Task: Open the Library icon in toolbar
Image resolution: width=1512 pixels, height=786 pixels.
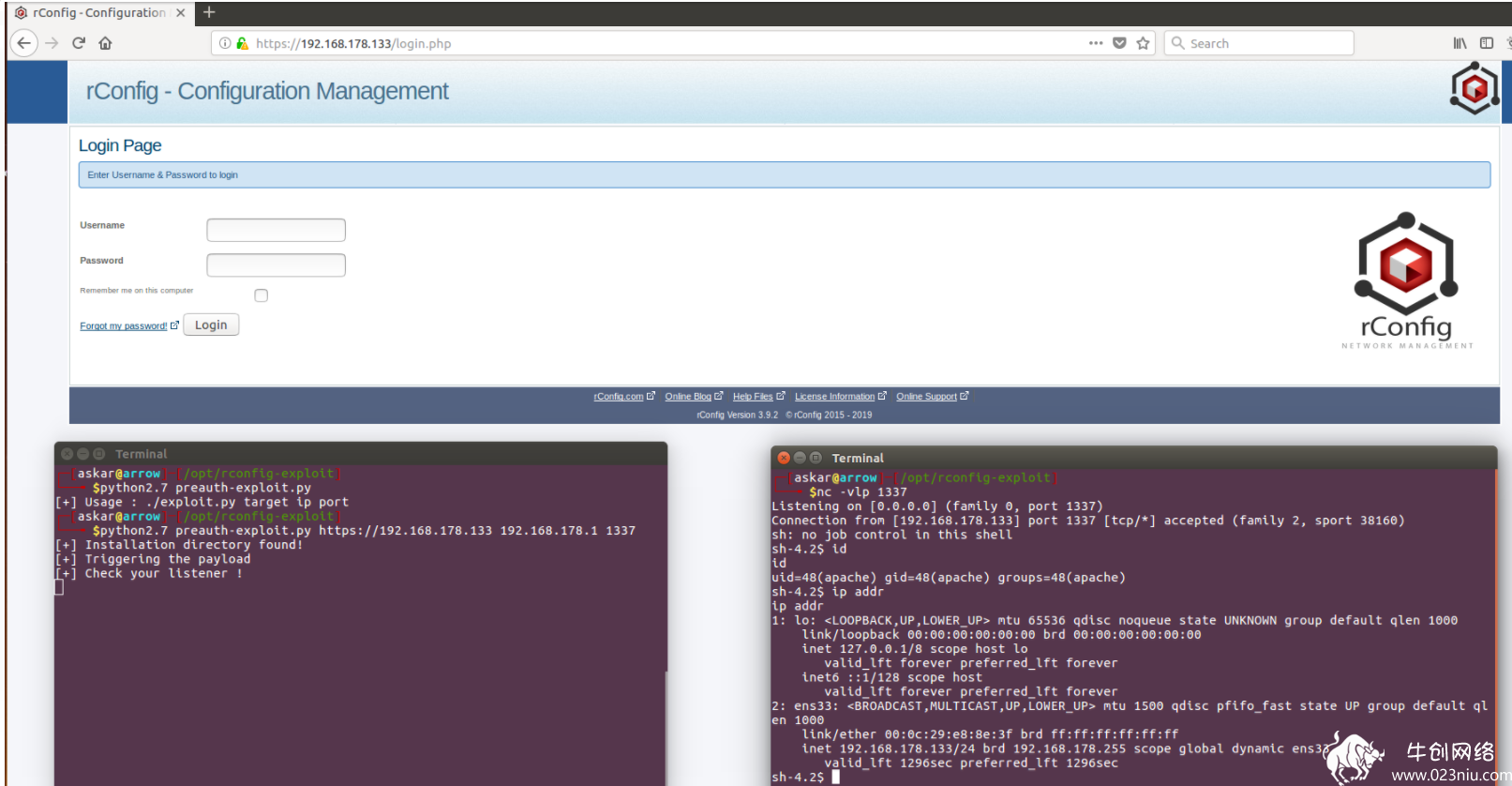Action: [x=1460, y=43]
